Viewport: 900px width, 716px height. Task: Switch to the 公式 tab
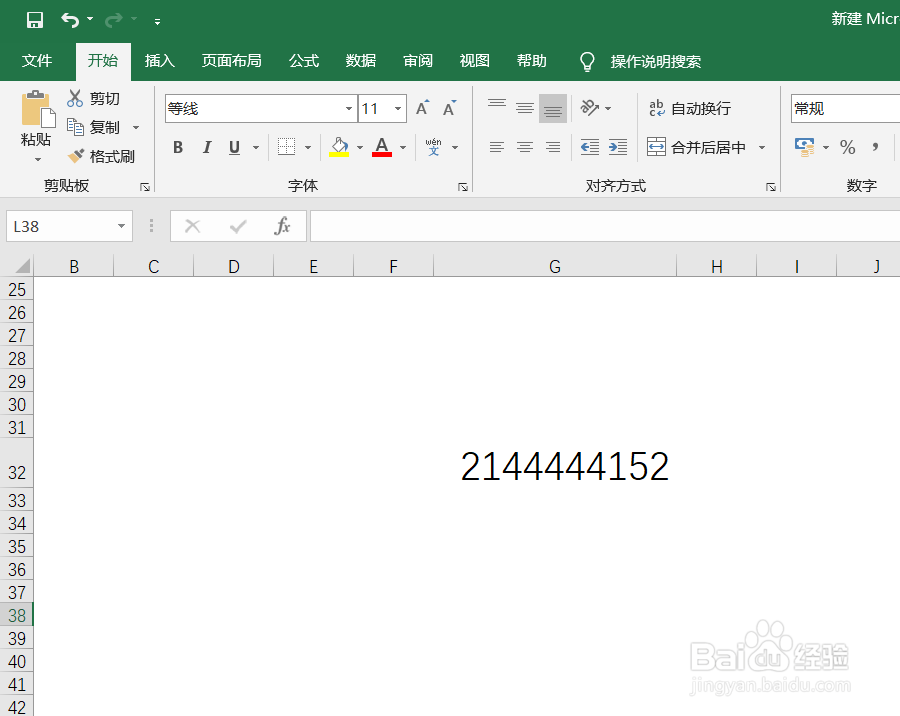[x=304, y=61]
